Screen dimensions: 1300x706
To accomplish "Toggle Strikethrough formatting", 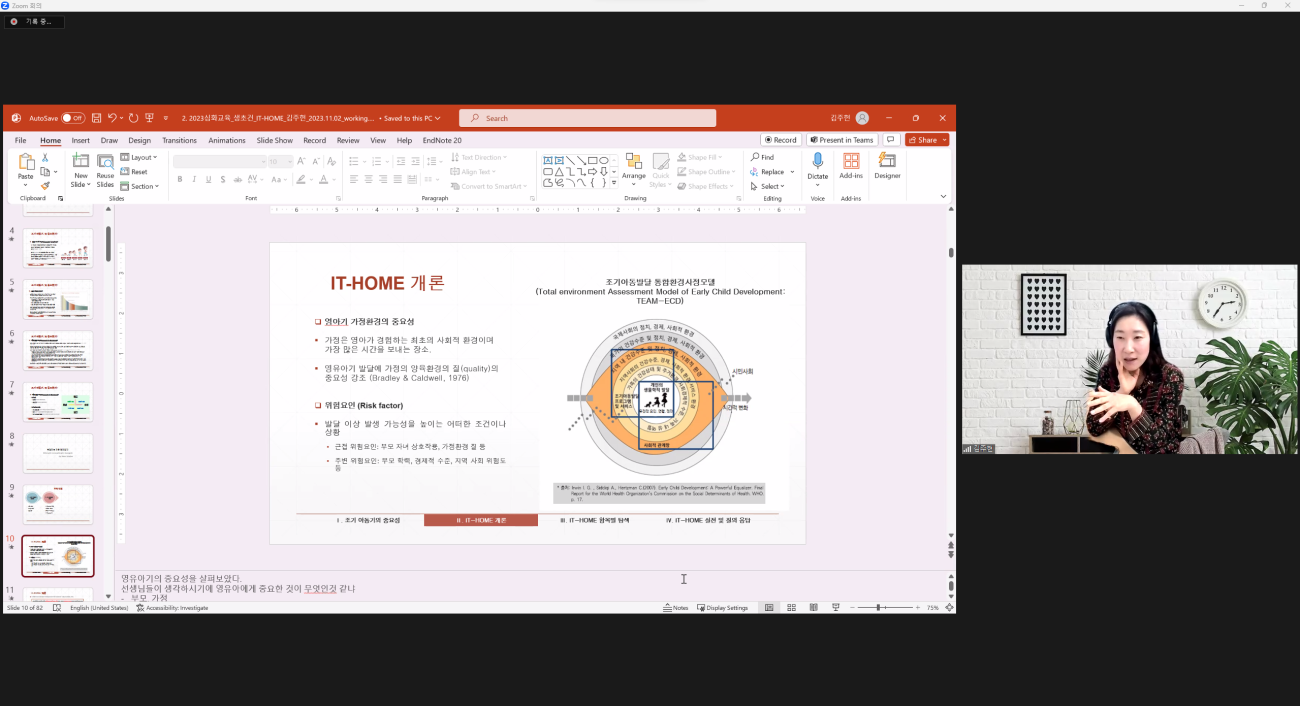I will [236, 179].
